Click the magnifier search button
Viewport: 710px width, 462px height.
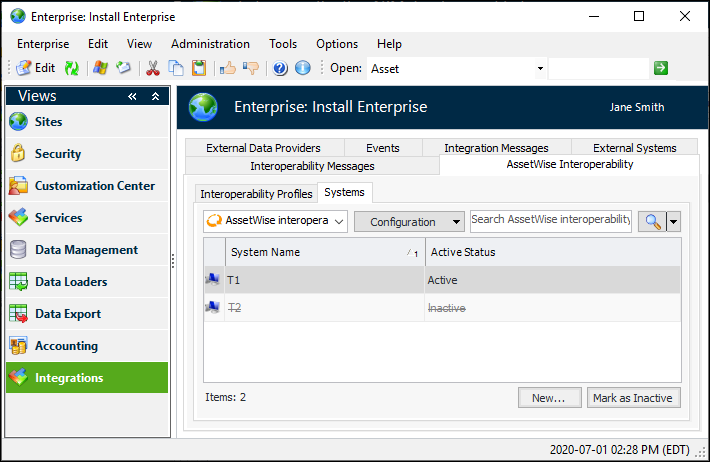pos(650,221)
